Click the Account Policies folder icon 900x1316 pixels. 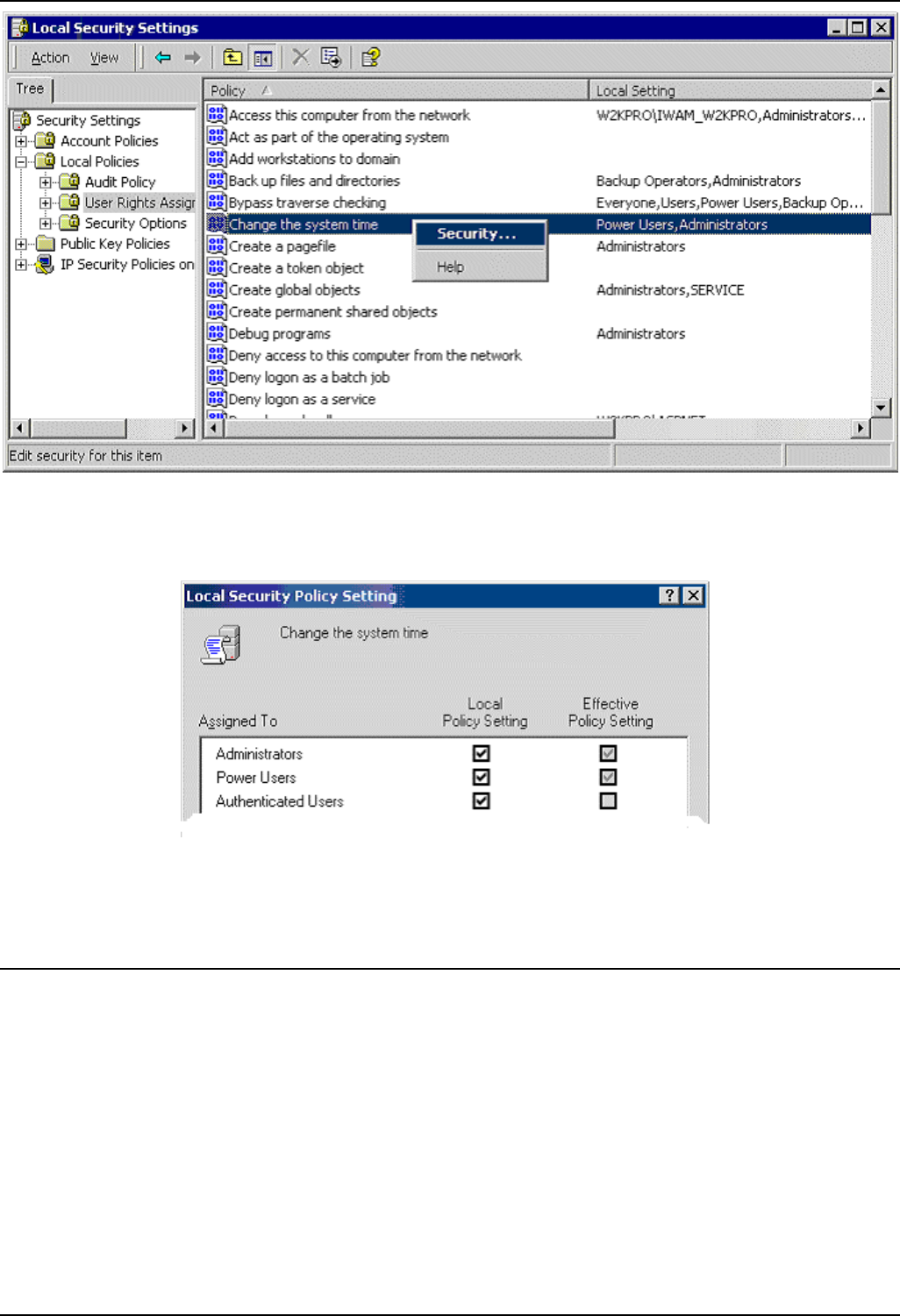[46, 140]
